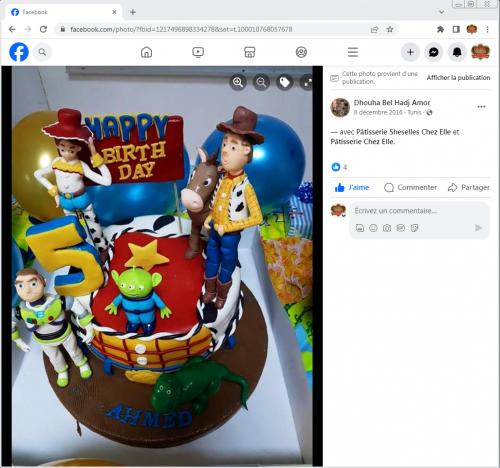
Task: Insert emoji in comment
Action: pos(373,228)
